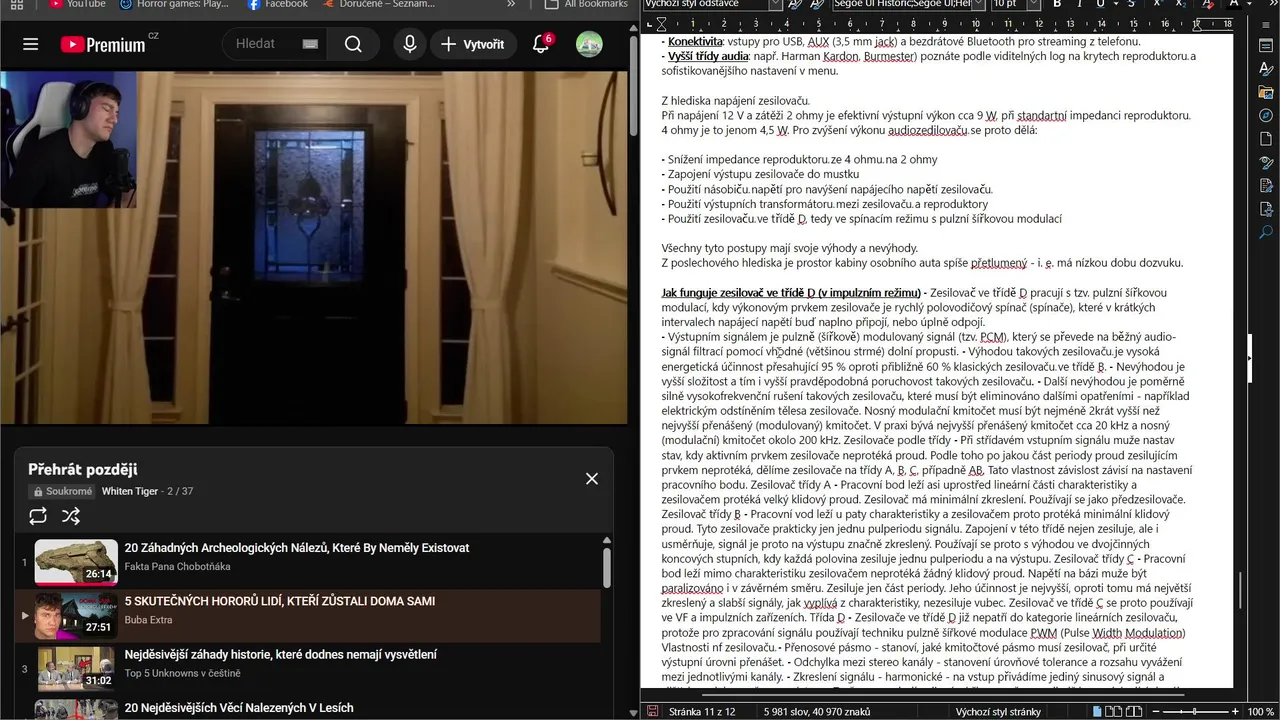Open the YouTube bookmark
1280x720 pixels.
(77, 4)
